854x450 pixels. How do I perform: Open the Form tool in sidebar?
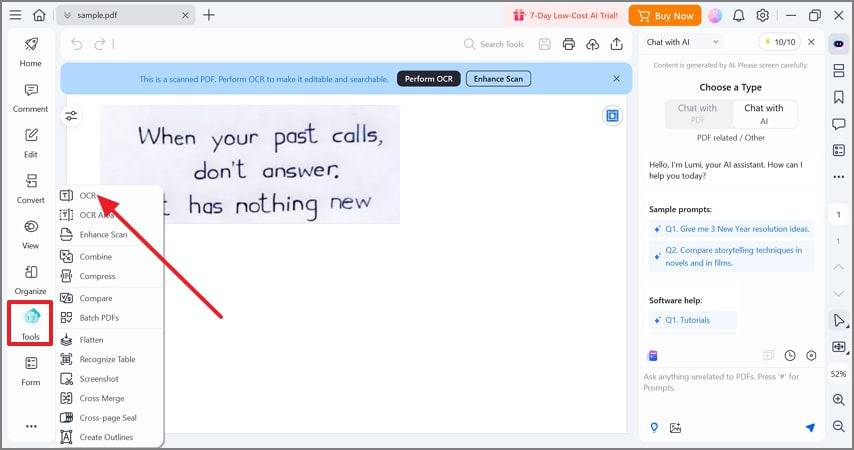31,371
